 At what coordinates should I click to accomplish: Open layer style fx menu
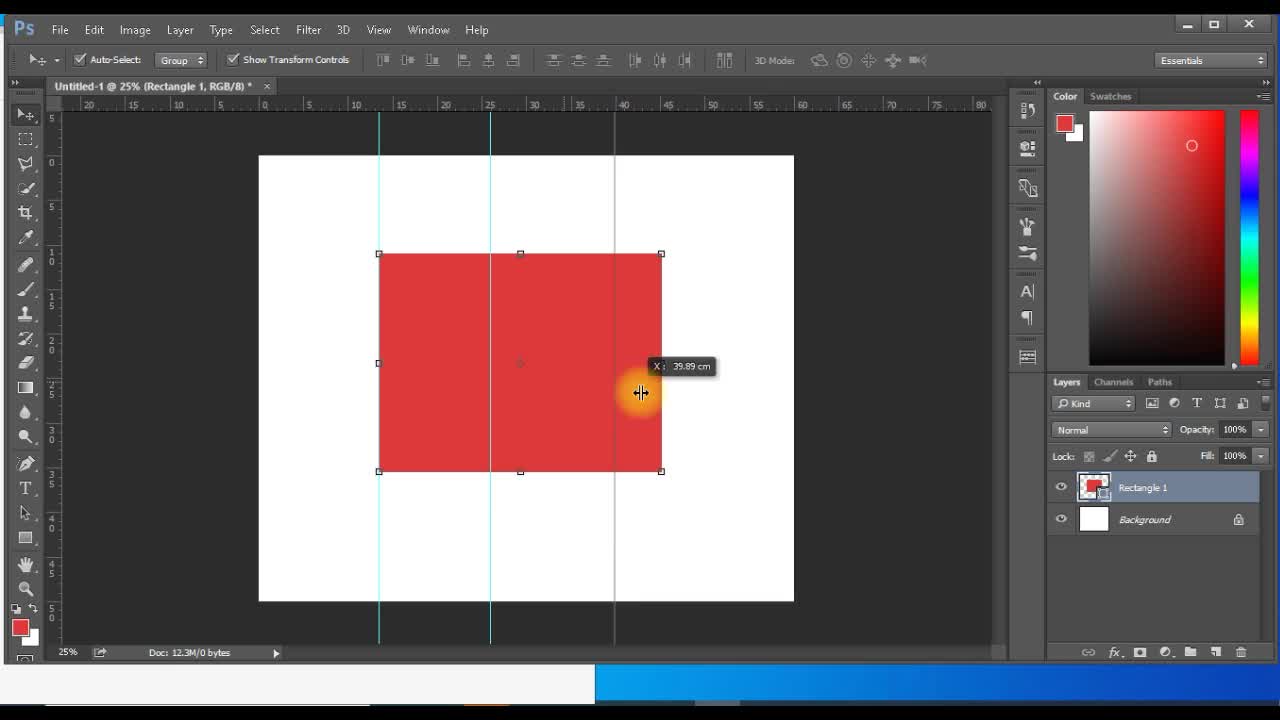click(x=1114, y=652)
